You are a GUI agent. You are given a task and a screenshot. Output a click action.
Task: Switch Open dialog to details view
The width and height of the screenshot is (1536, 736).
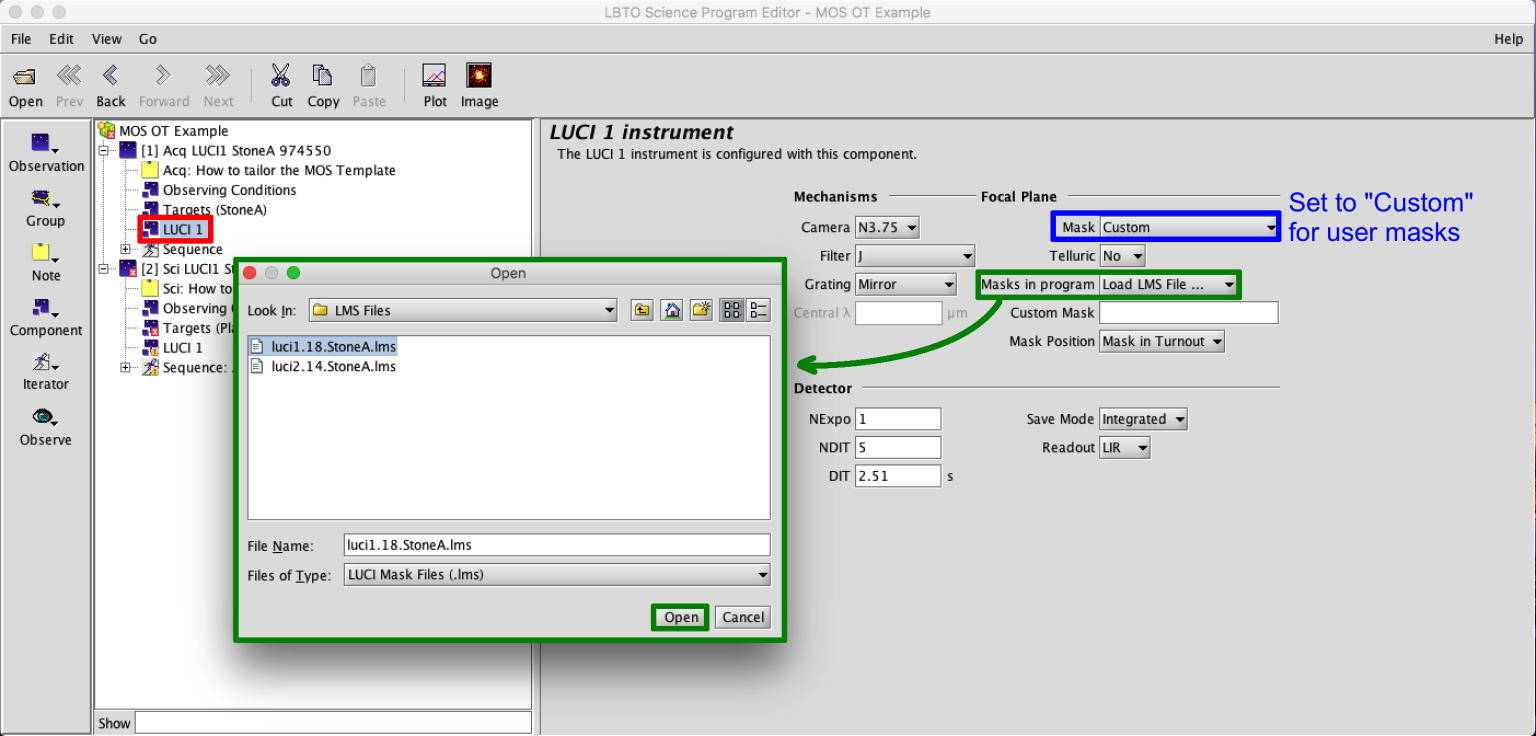point(759,310)
